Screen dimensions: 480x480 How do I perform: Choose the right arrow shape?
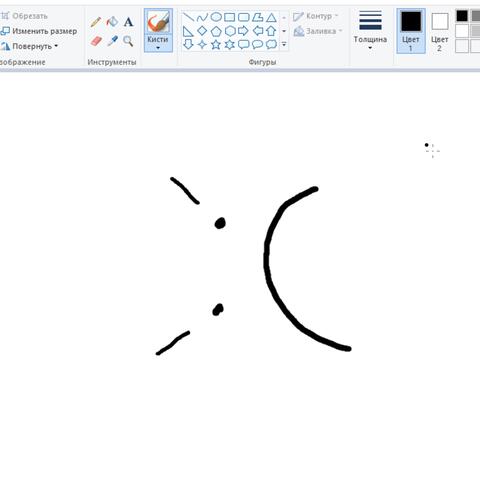click(x=243, y=31)
